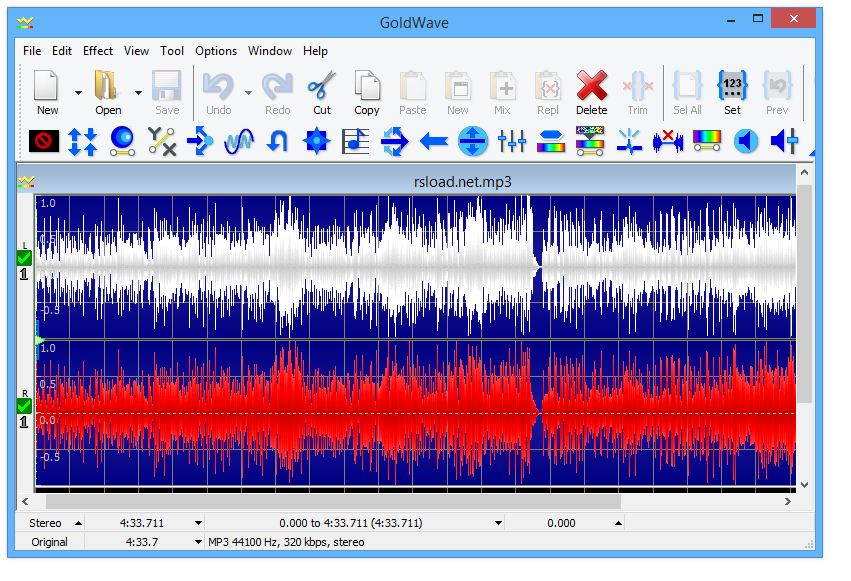Open the selection range dropdown in status bar
This screenshot has width=851, height=581.
(x=498, y=523)
